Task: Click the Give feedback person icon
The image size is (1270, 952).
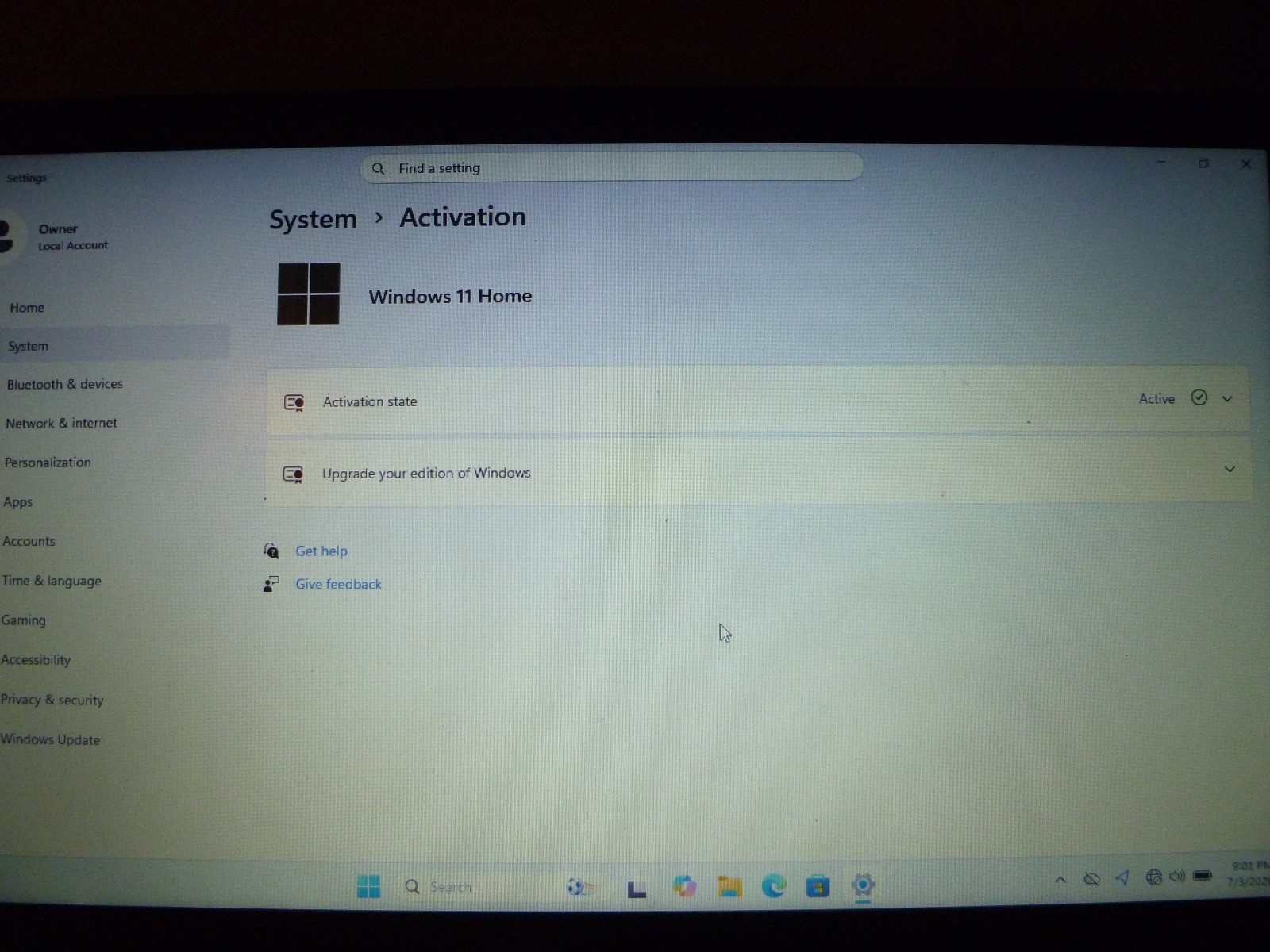Action: 271,584
